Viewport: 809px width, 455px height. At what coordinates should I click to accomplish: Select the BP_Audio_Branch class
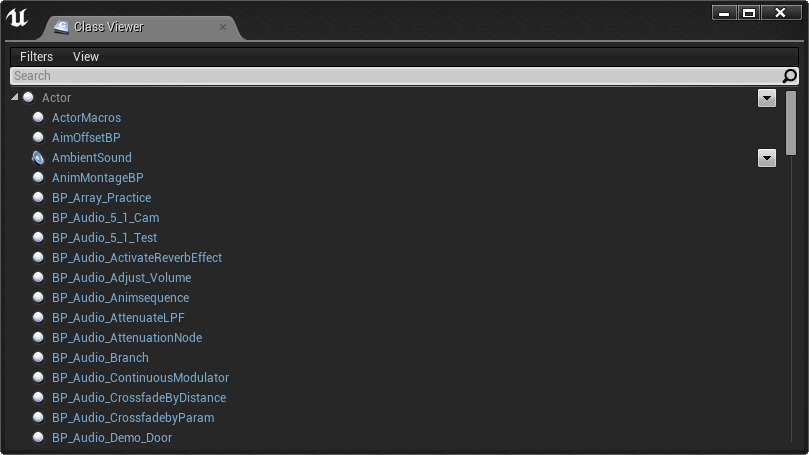(x=100, y=358)
